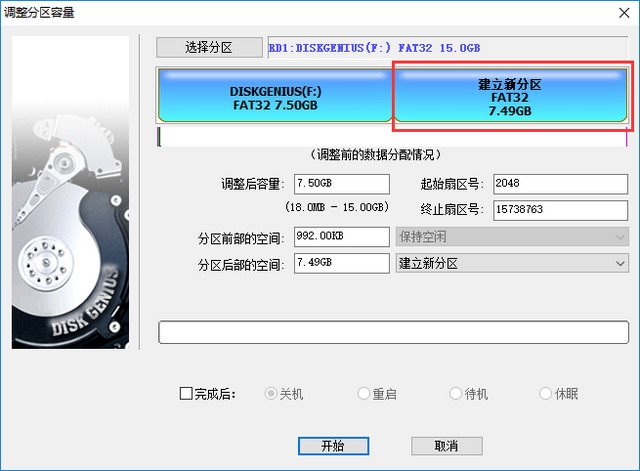Viewport: 640px width, 471px height.
Task: Click the 分区后部的空间 field 7.49GB
Action: click(342, 263)
